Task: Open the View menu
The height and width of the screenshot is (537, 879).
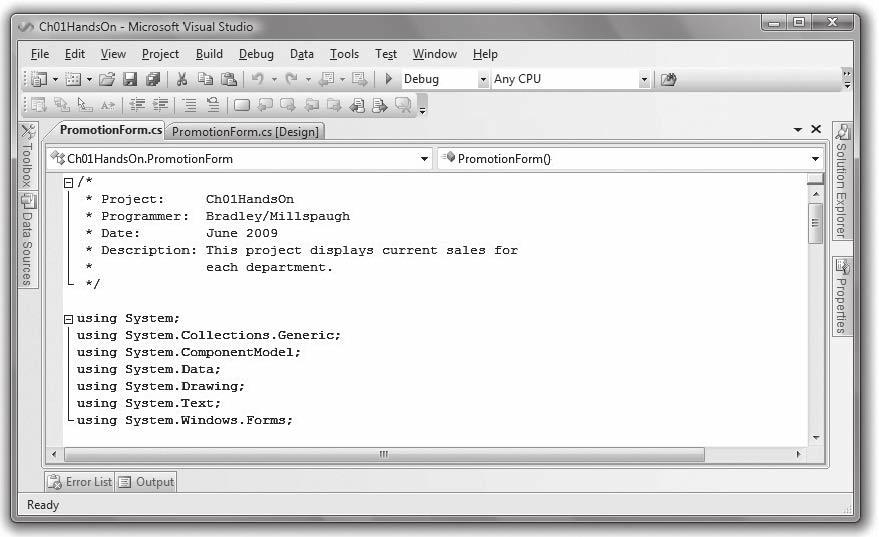Action: click(x=113, y=54)
